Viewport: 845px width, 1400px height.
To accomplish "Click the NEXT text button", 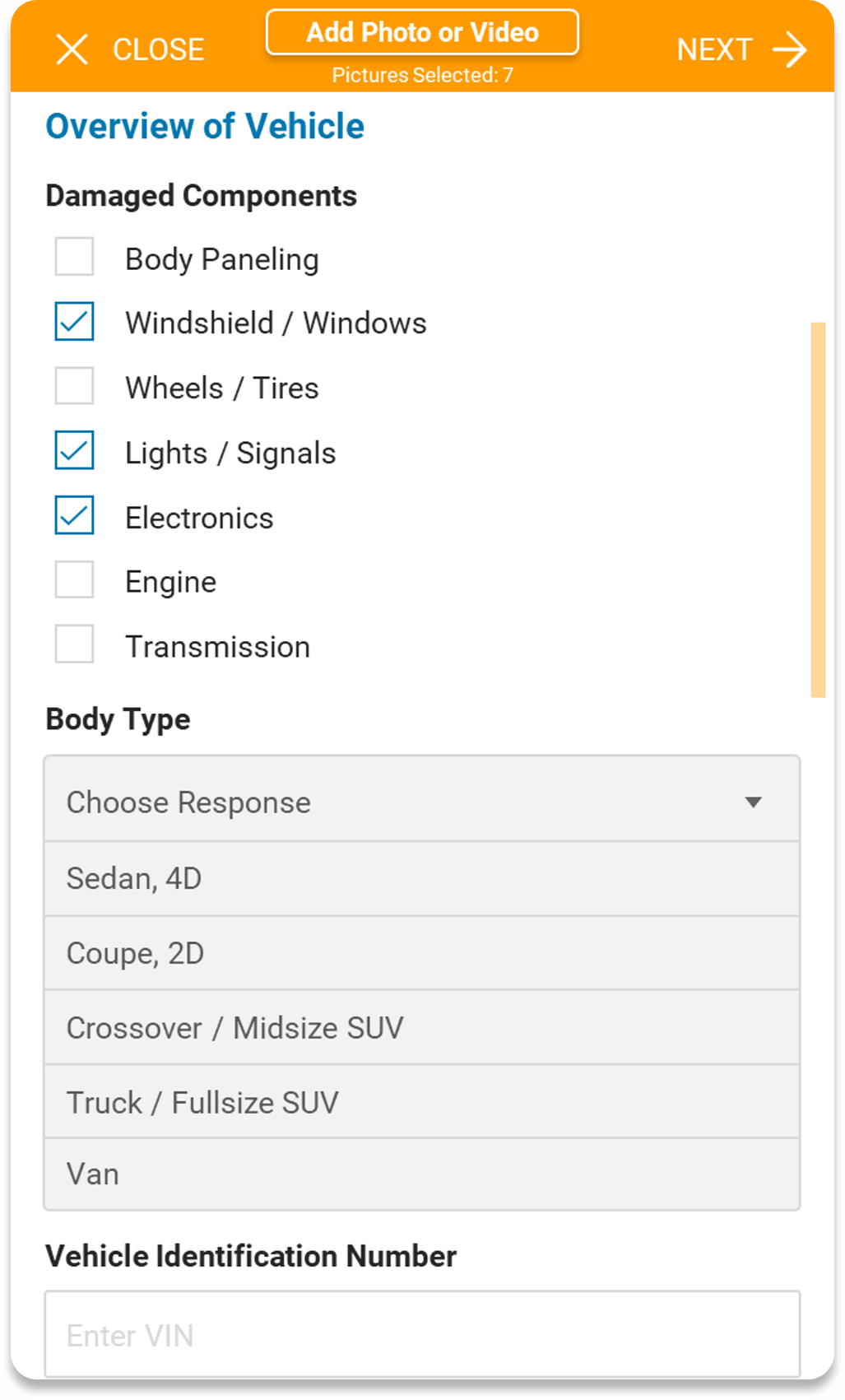I will pos(714,50).
